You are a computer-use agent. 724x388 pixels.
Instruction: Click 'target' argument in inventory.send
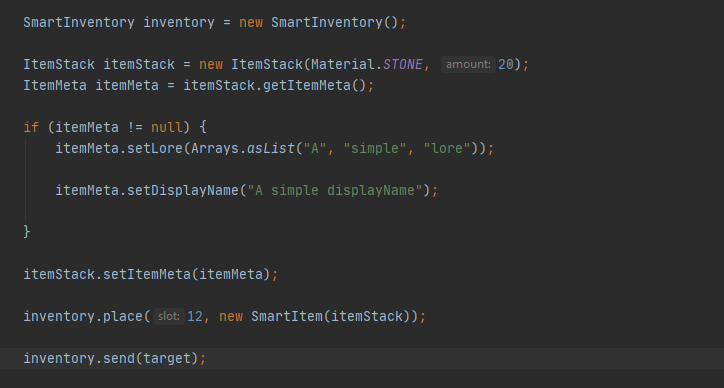(x=167, y=359)
